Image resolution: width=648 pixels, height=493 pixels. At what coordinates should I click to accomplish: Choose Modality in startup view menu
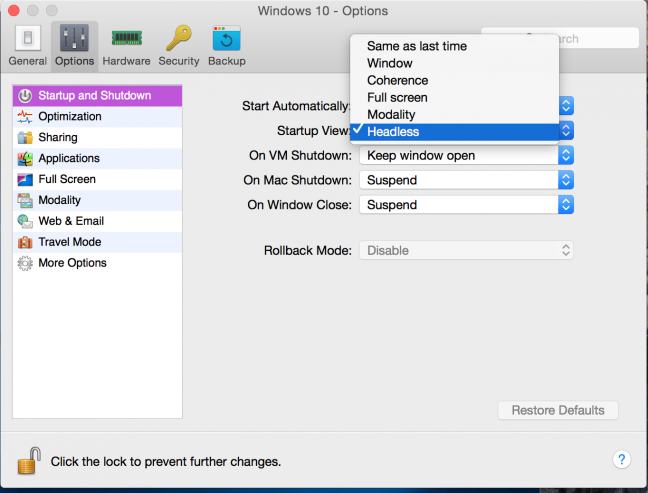point(455,114)
